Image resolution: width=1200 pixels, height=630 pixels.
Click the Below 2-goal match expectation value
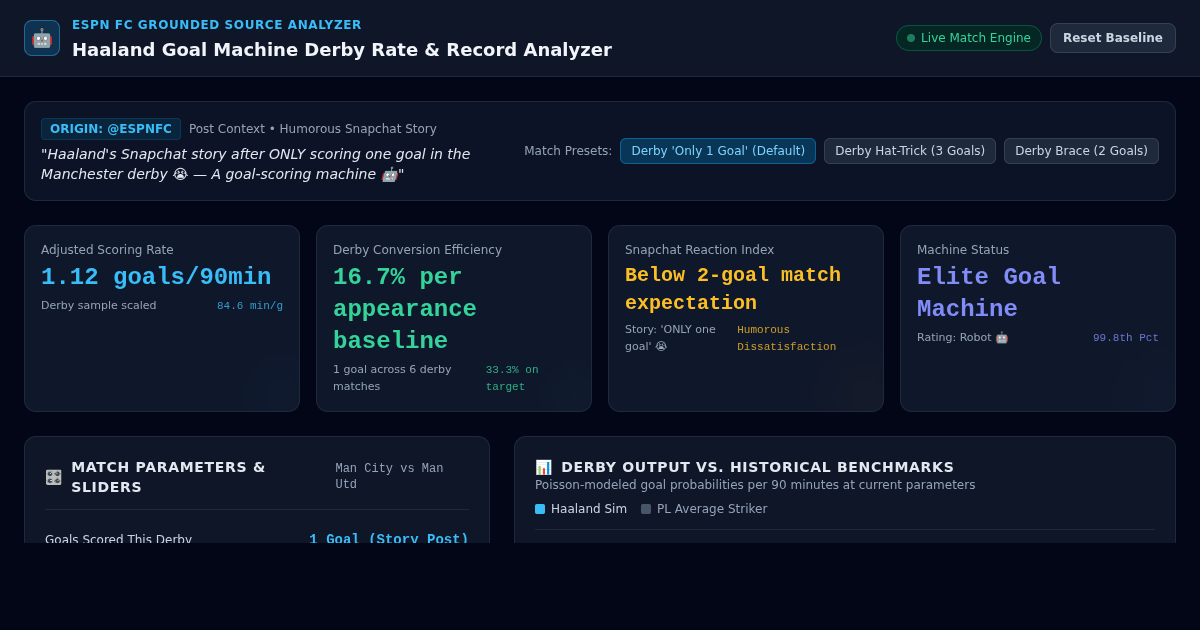[733, 289]
